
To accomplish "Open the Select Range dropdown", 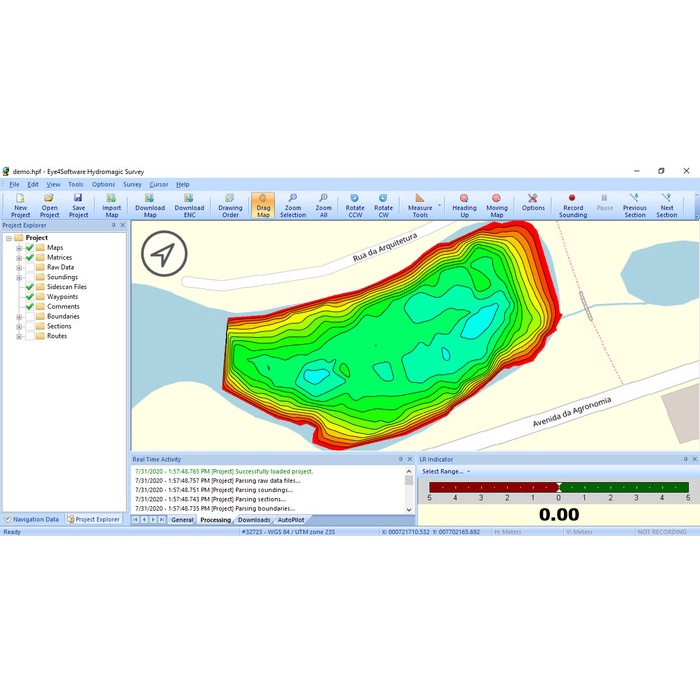I will click(446, 471).
